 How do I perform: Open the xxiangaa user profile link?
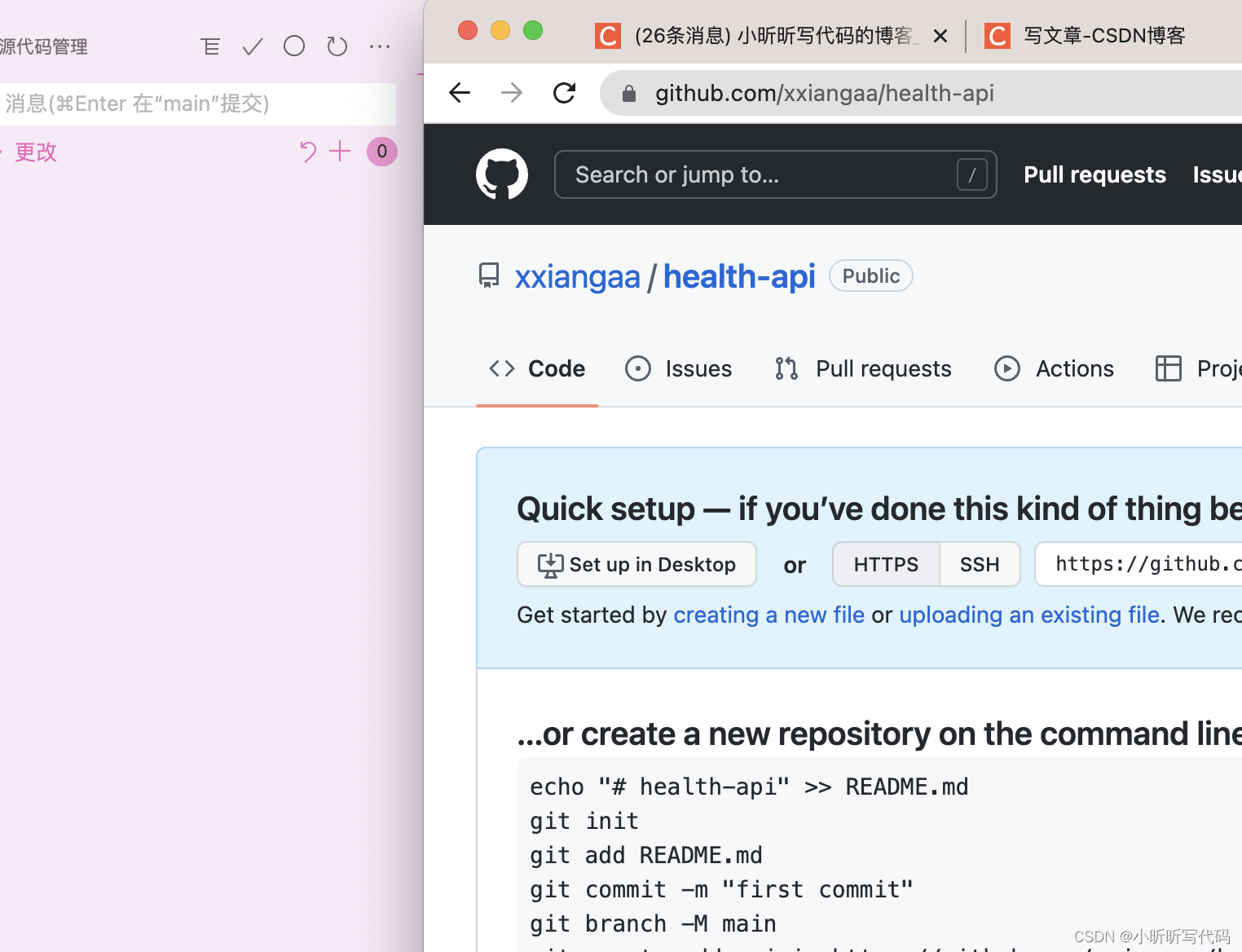[577, 277]
